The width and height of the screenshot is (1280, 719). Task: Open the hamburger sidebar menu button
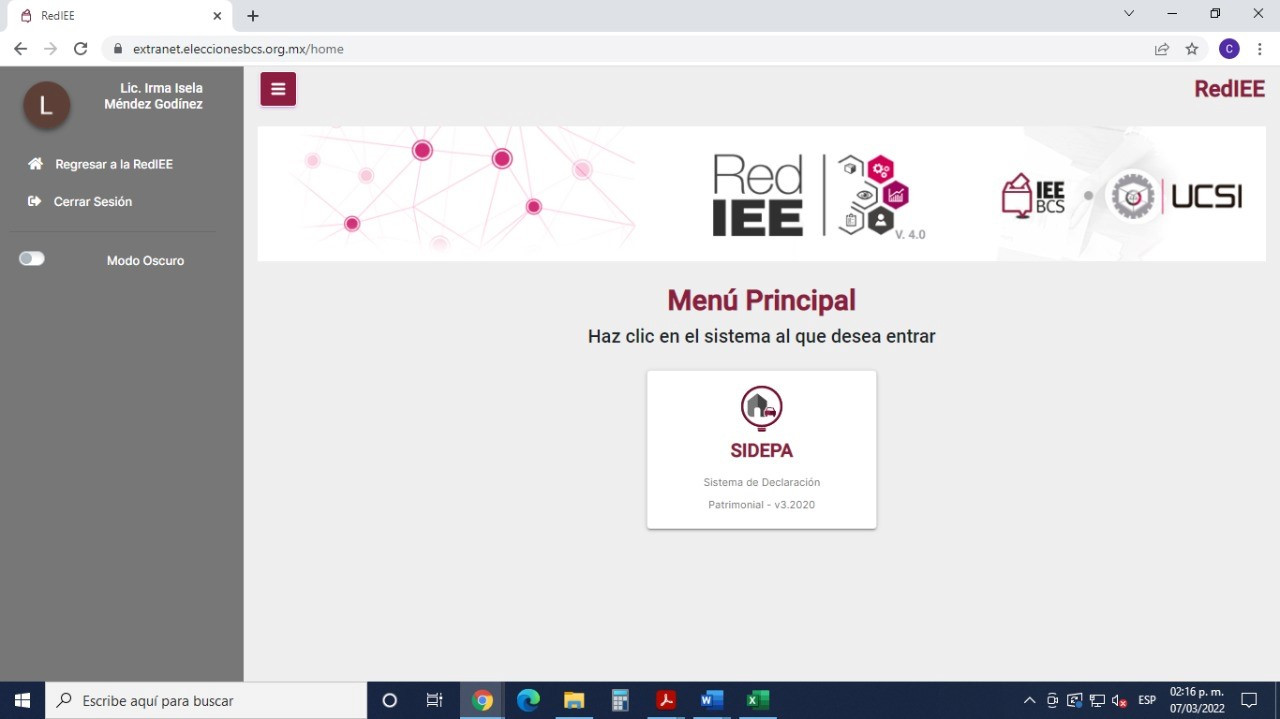(x=278, y=89)
